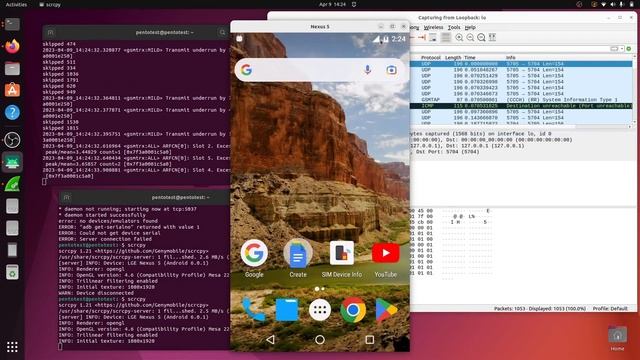Click the green add filter button in Wireshark
The height and width of the screenshot is (360, 640).
pyautogui.click(x=629, y=49)
